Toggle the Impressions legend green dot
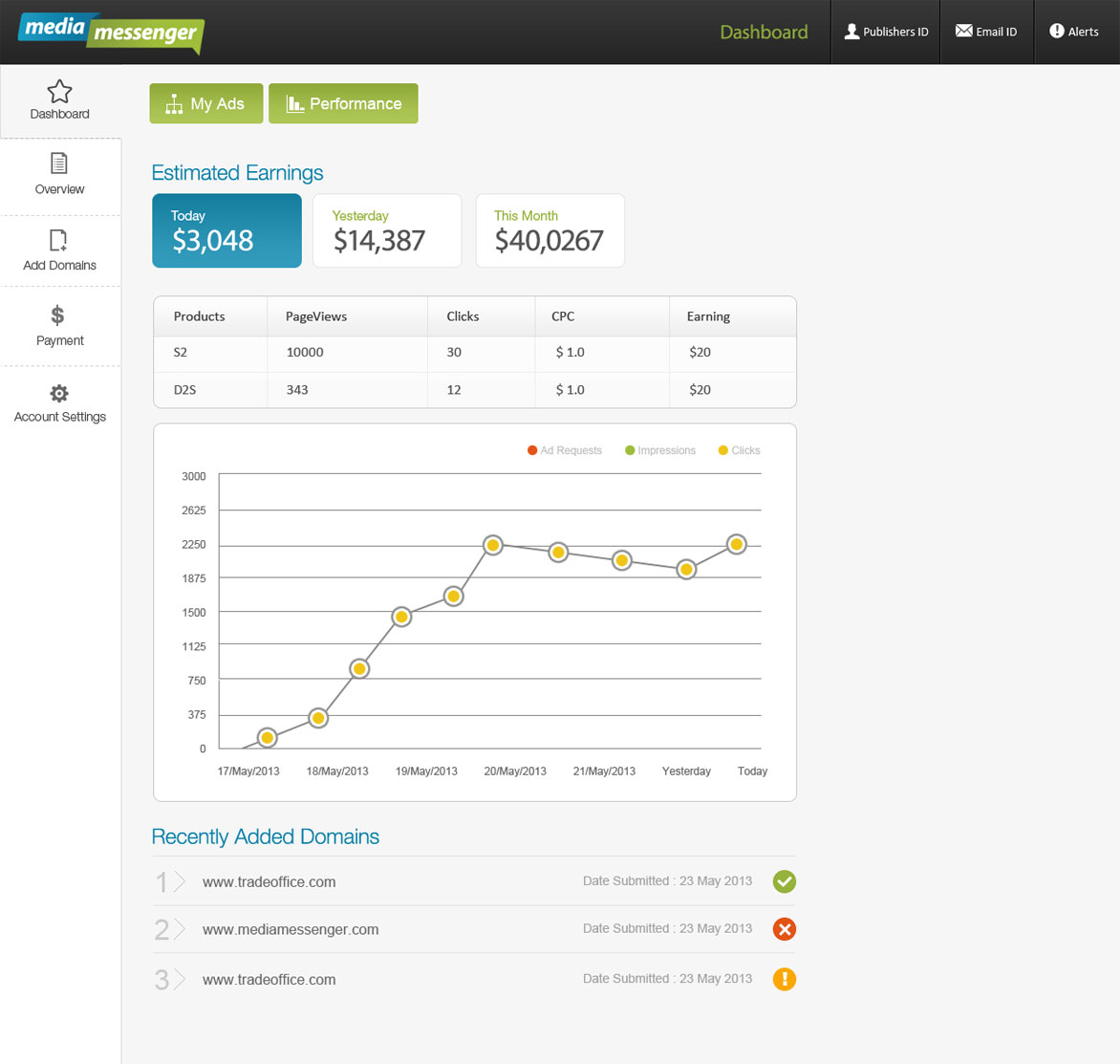The height and width of the screenshot is (1064, 1120). 630,450
